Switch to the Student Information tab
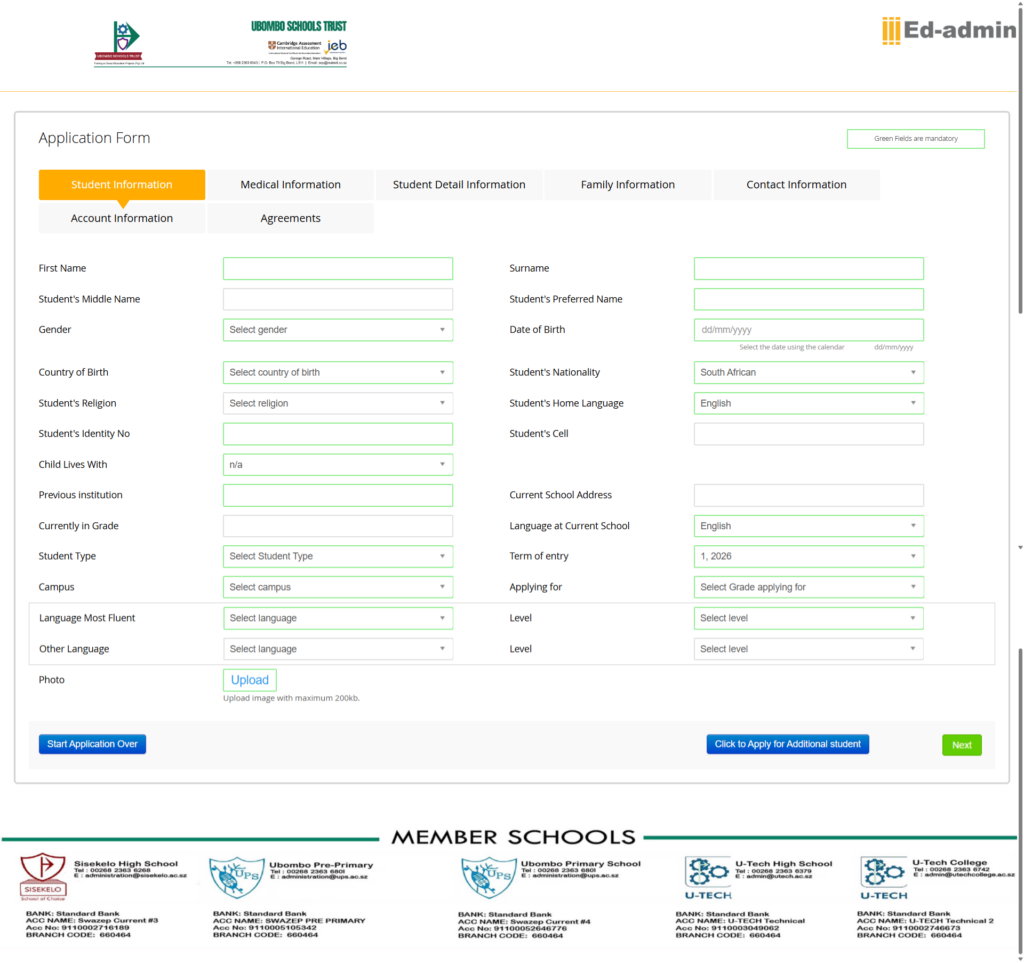The image size is (1024, 963). click(x=121, y=185)
